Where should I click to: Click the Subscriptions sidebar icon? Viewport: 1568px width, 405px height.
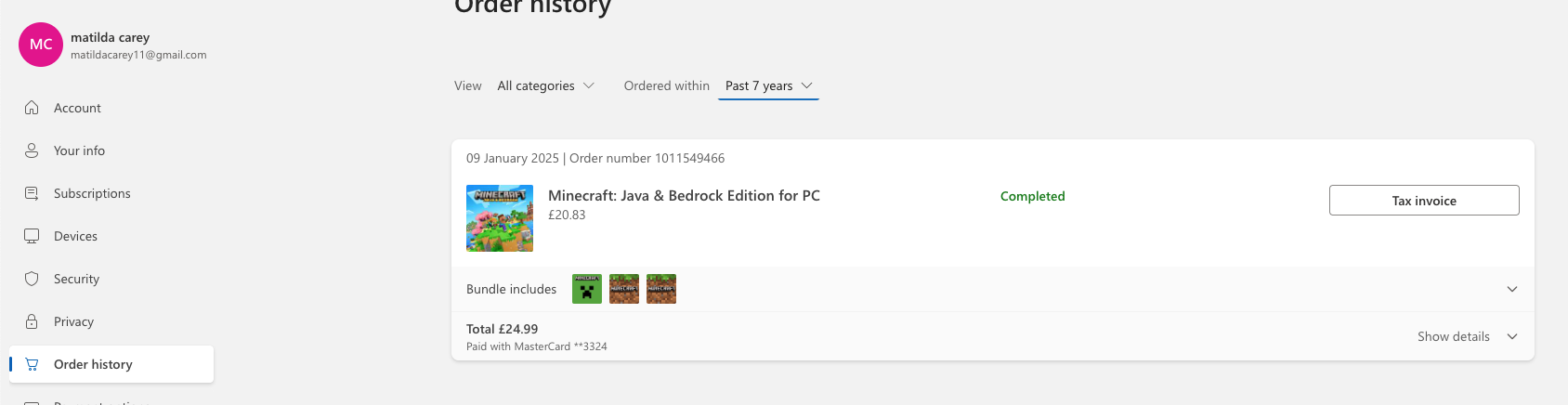(x=32, y=193)
